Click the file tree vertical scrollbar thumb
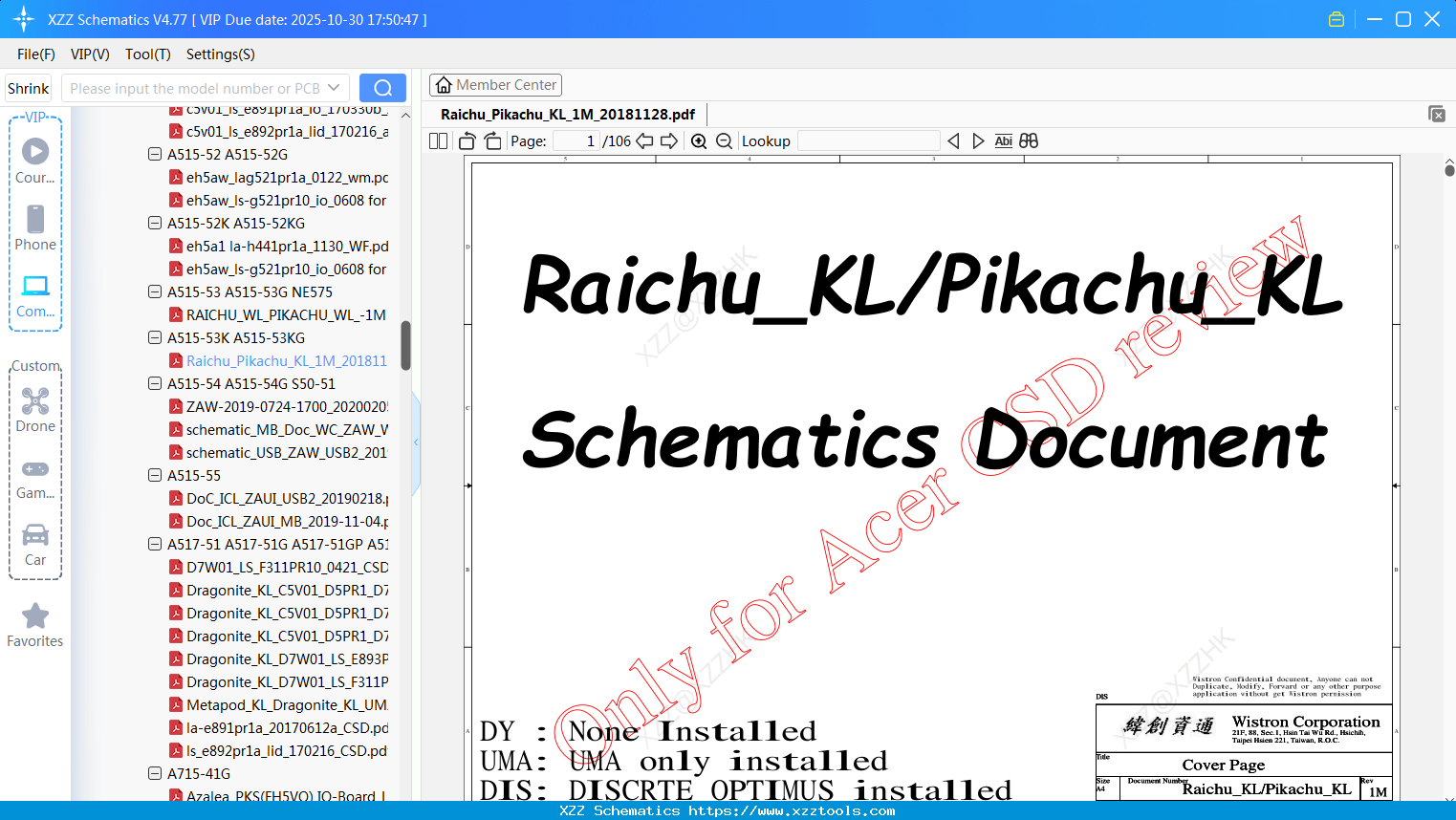The height and width of the screenshot is (820, 1456). (x=405, y=345)
